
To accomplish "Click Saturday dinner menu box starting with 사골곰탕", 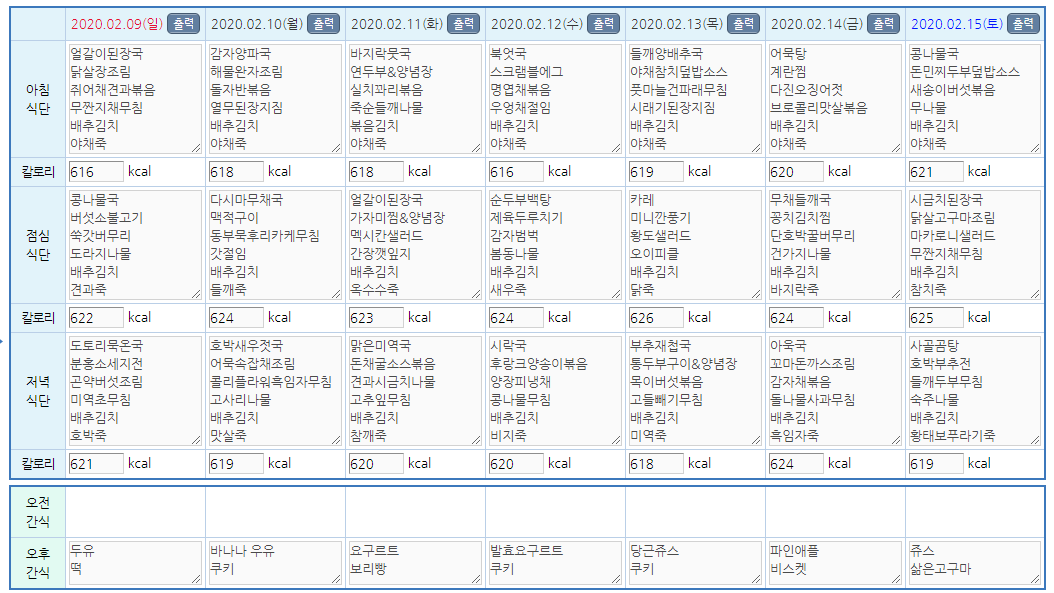I will tap(975, 391).
